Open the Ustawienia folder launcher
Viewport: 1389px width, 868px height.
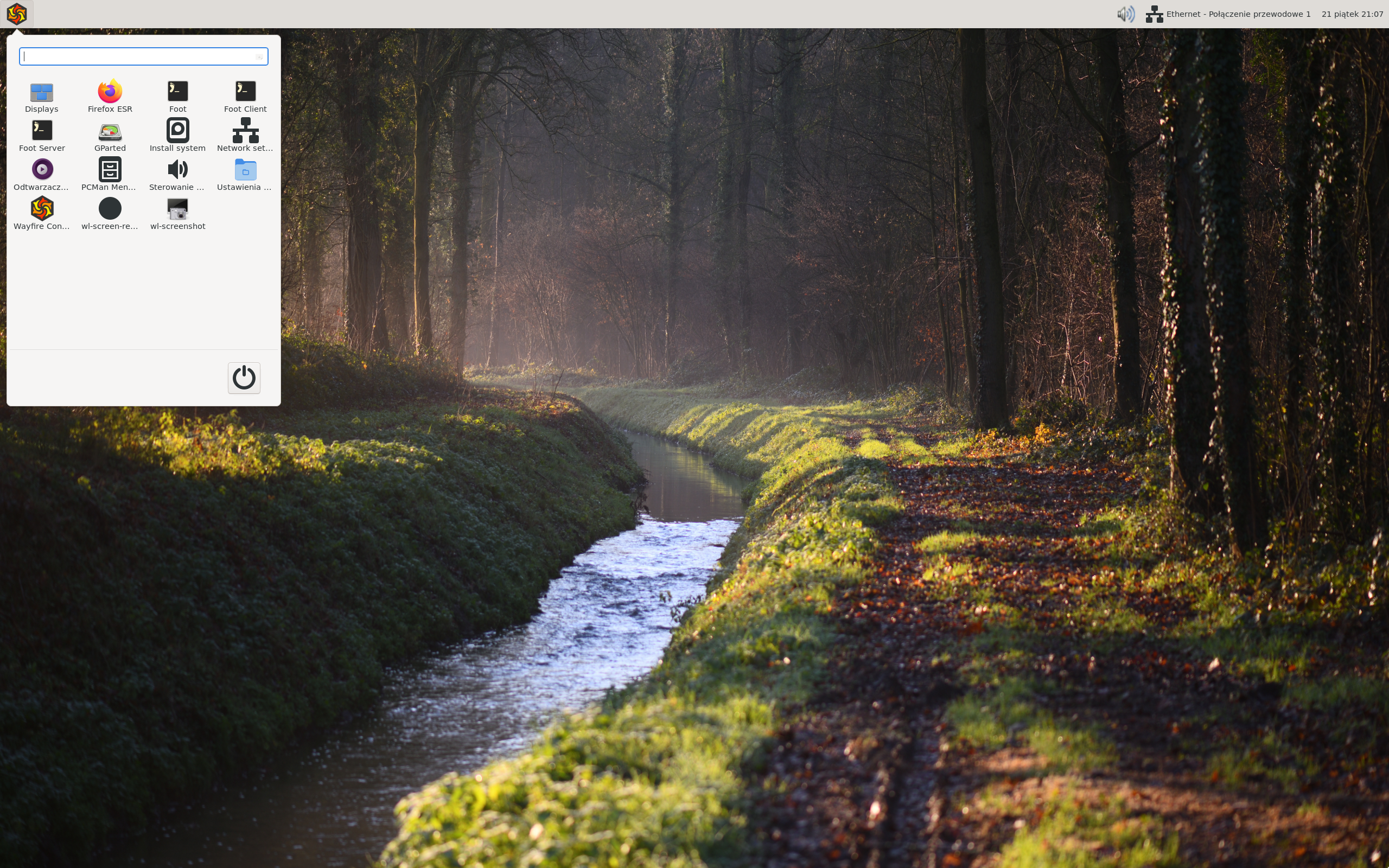245,175
